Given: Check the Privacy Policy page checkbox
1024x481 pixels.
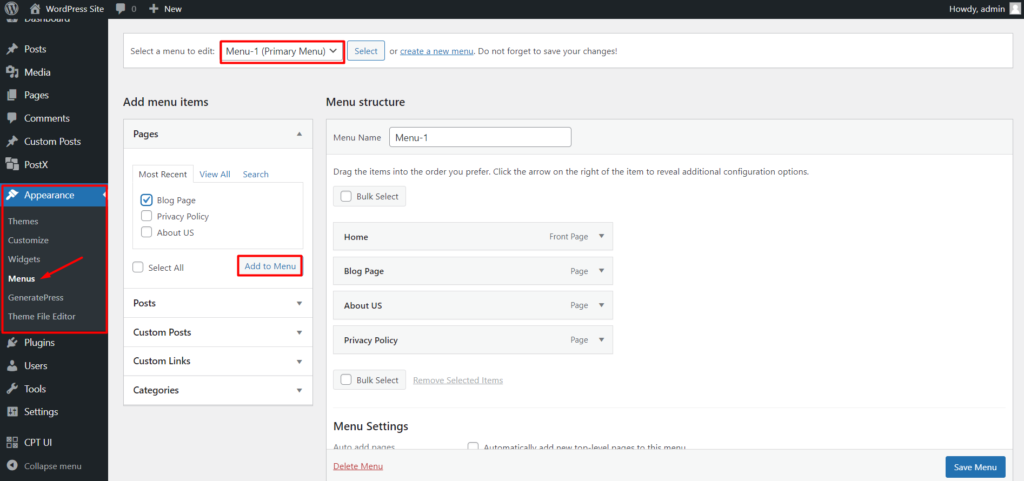Looking at the screenshot, I should click(147, 216).
